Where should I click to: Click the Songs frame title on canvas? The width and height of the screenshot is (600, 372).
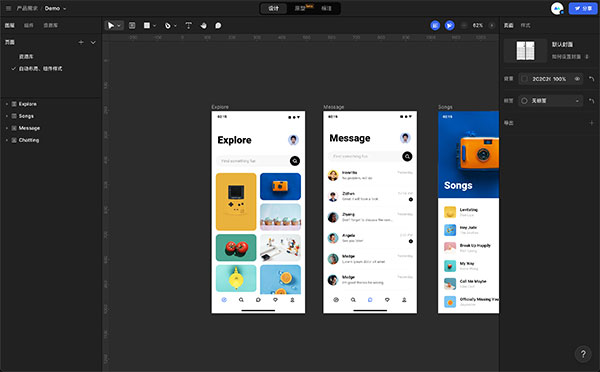(x=445, y=107)
